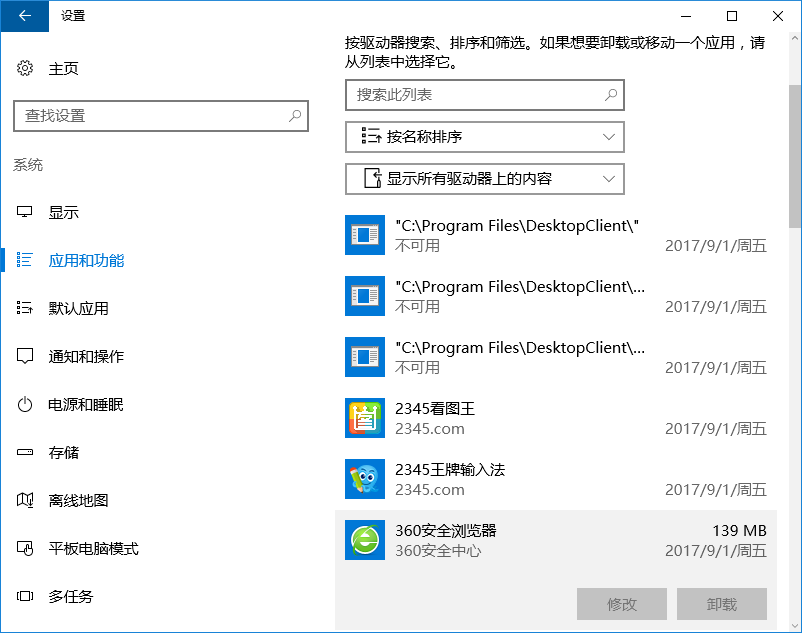
Task: Click the back arrow in the title bar
Action: coord(24,16)
